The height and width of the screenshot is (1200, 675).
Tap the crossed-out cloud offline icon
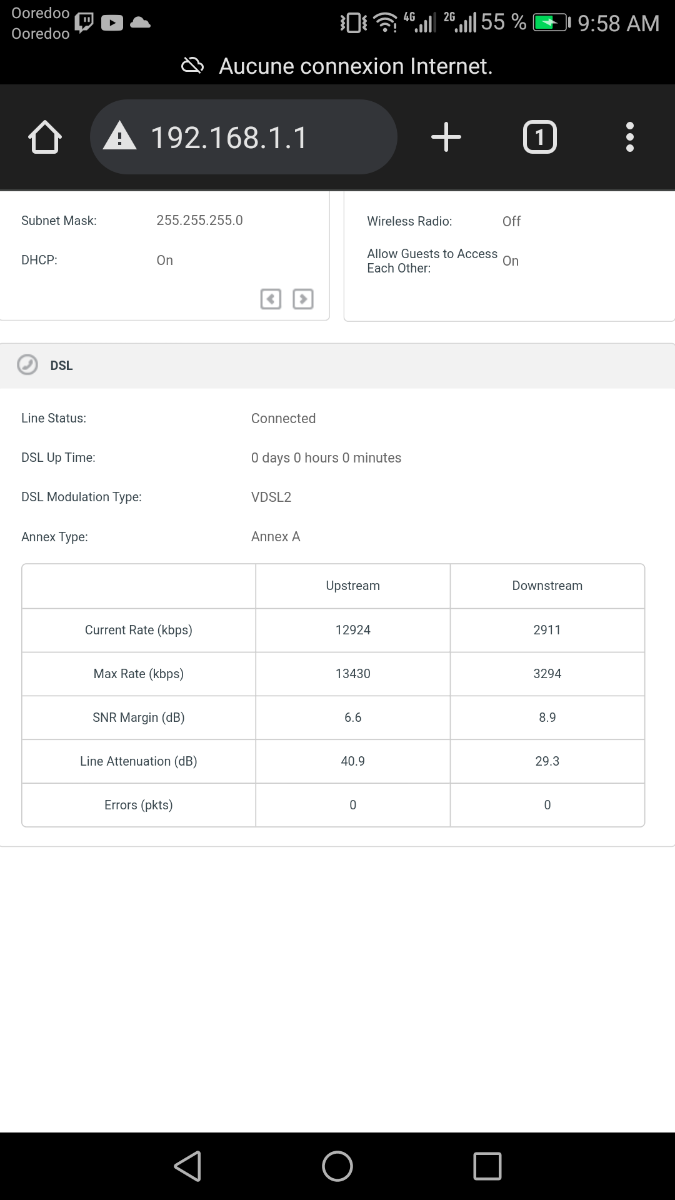tap(192, 66)
